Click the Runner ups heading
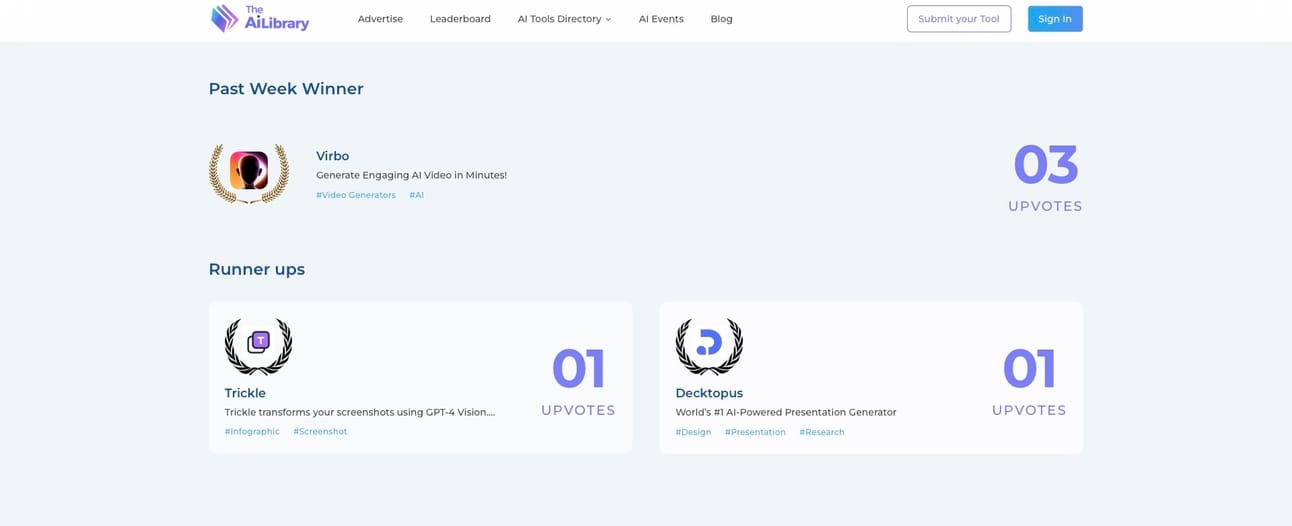This screenshot has width=1292, height=526. point(257,269)
